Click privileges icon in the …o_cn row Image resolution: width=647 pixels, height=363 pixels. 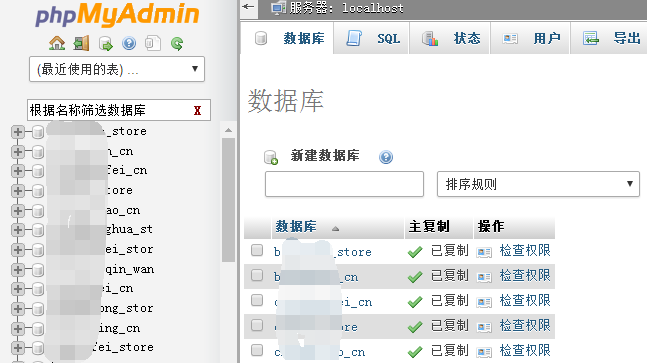point(484,352)
